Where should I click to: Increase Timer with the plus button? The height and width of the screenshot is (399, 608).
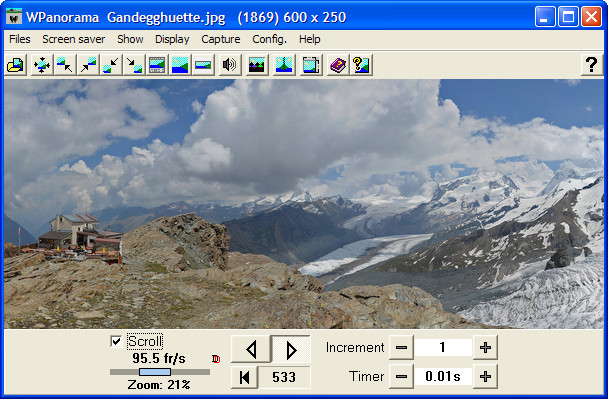(x=485, y=376)
